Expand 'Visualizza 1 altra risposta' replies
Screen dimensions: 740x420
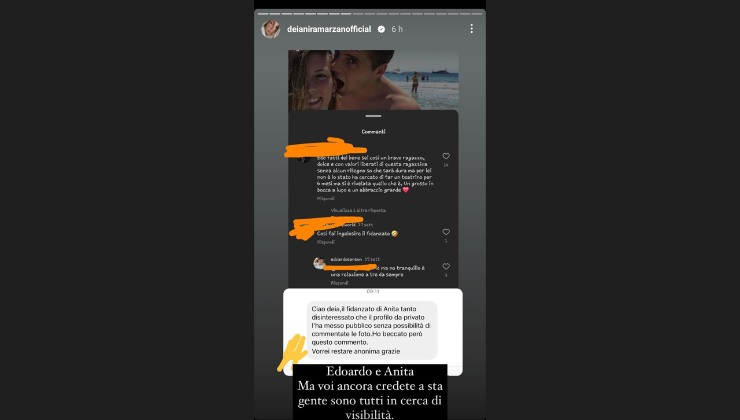(358, 210)
